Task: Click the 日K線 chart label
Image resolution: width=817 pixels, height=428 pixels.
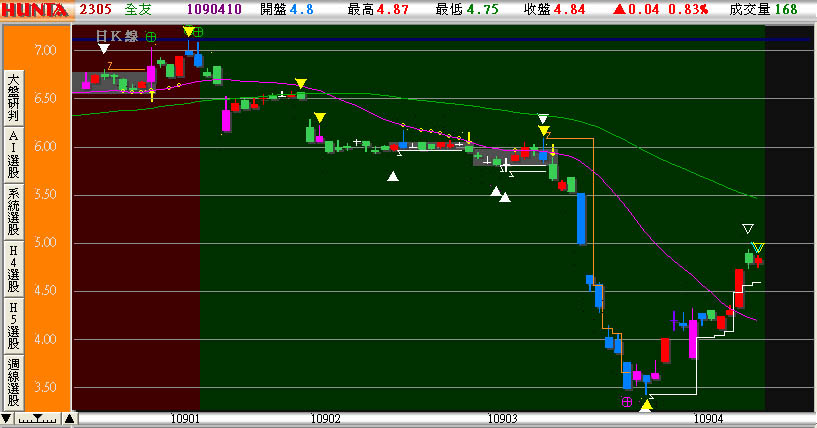Action: (117, 36)
